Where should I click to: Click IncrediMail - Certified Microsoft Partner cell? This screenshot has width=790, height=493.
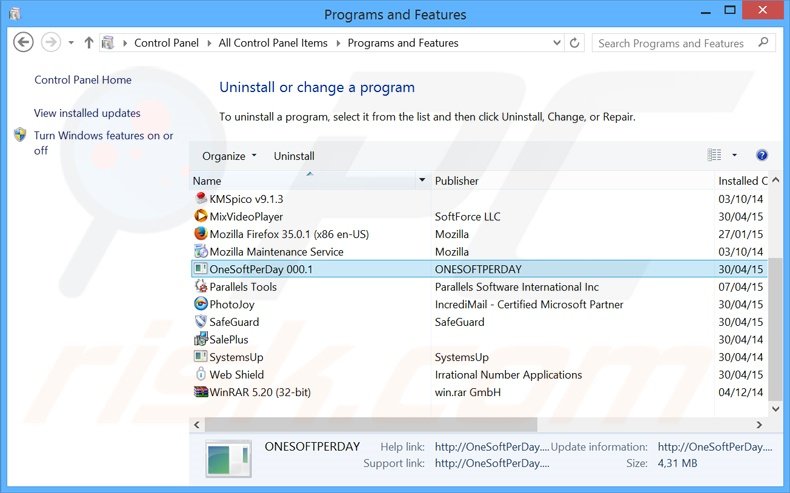coord(529,305)
